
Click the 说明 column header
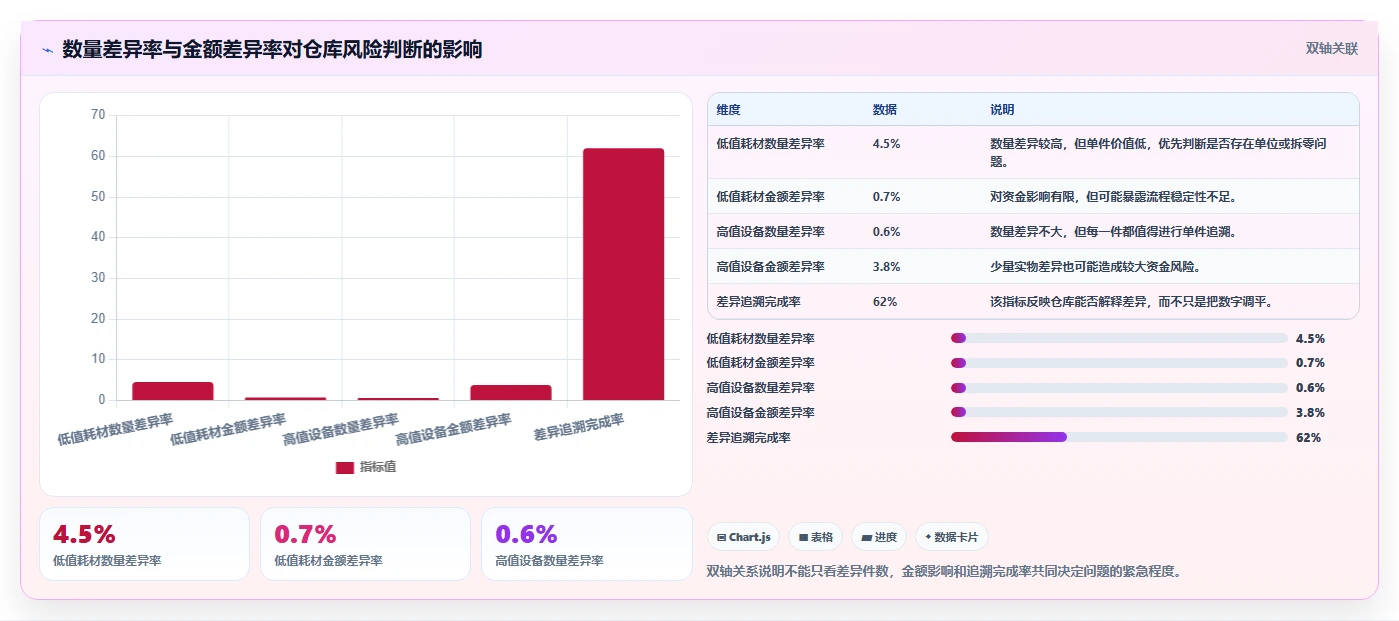pyautogui.click(x=1002, y=110)
